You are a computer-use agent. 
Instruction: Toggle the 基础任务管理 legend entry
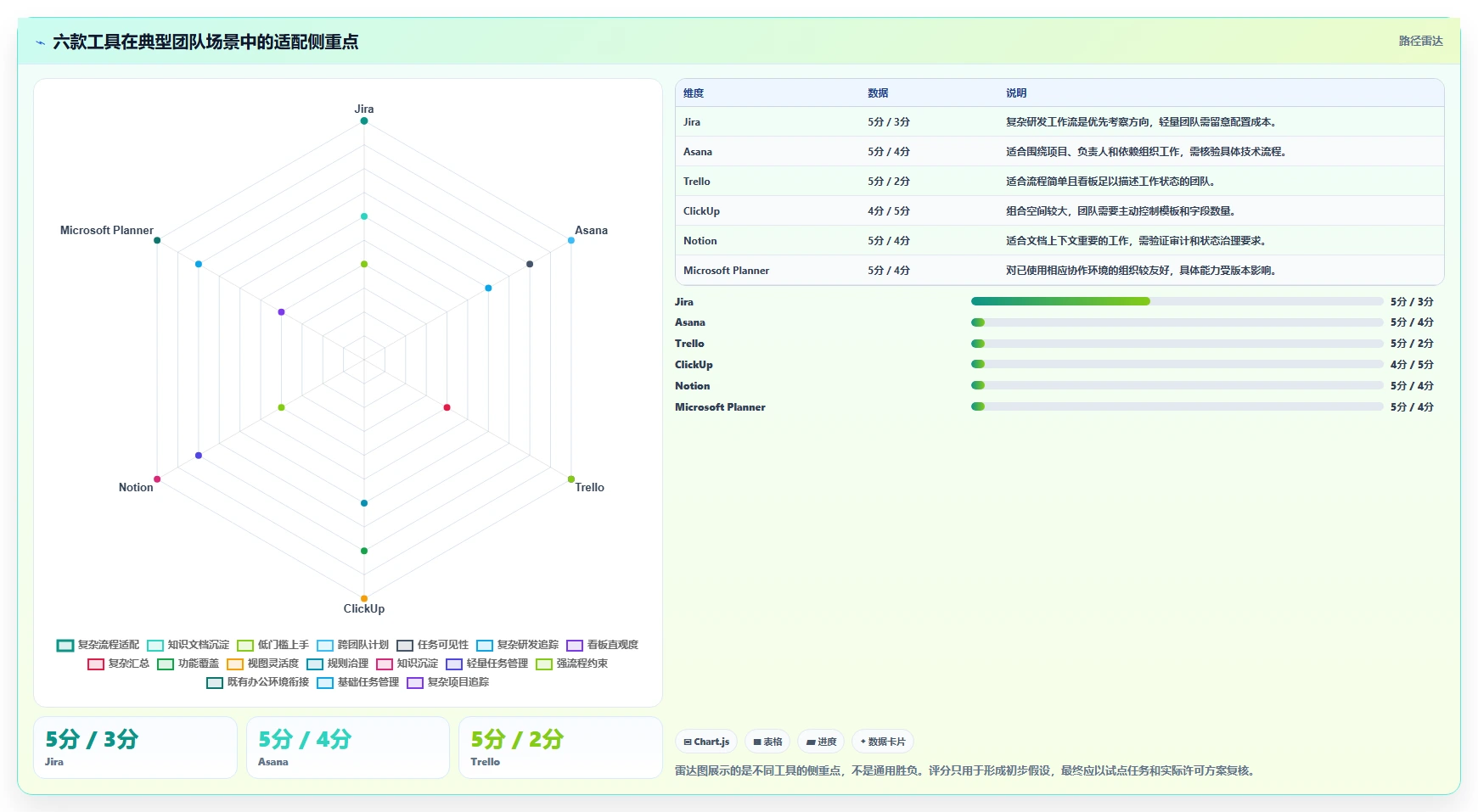[x=357, y=682]
